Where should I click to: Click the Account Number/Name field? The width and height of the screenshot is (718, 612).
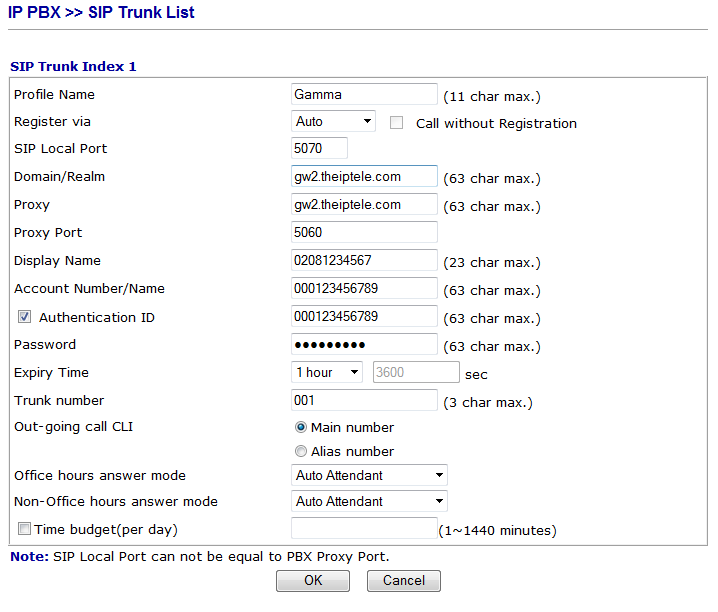[364, 288]
